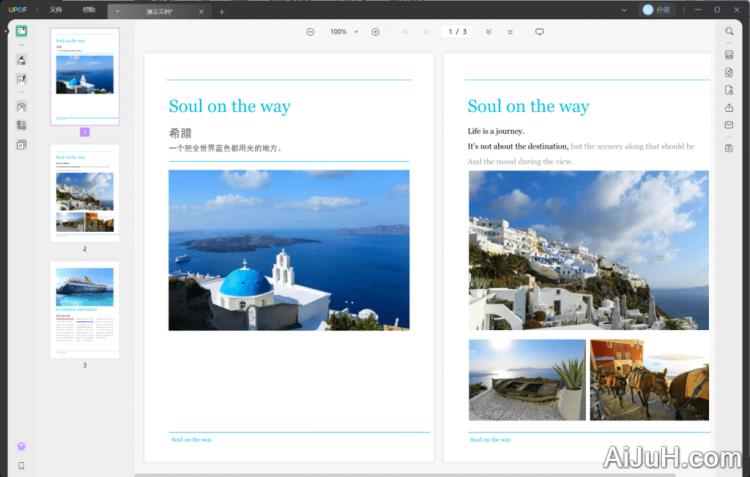Image resolution: width=750 pixels, height=477 pixels.
Task: Zoom out with the minus button
Action: [310, 32]
